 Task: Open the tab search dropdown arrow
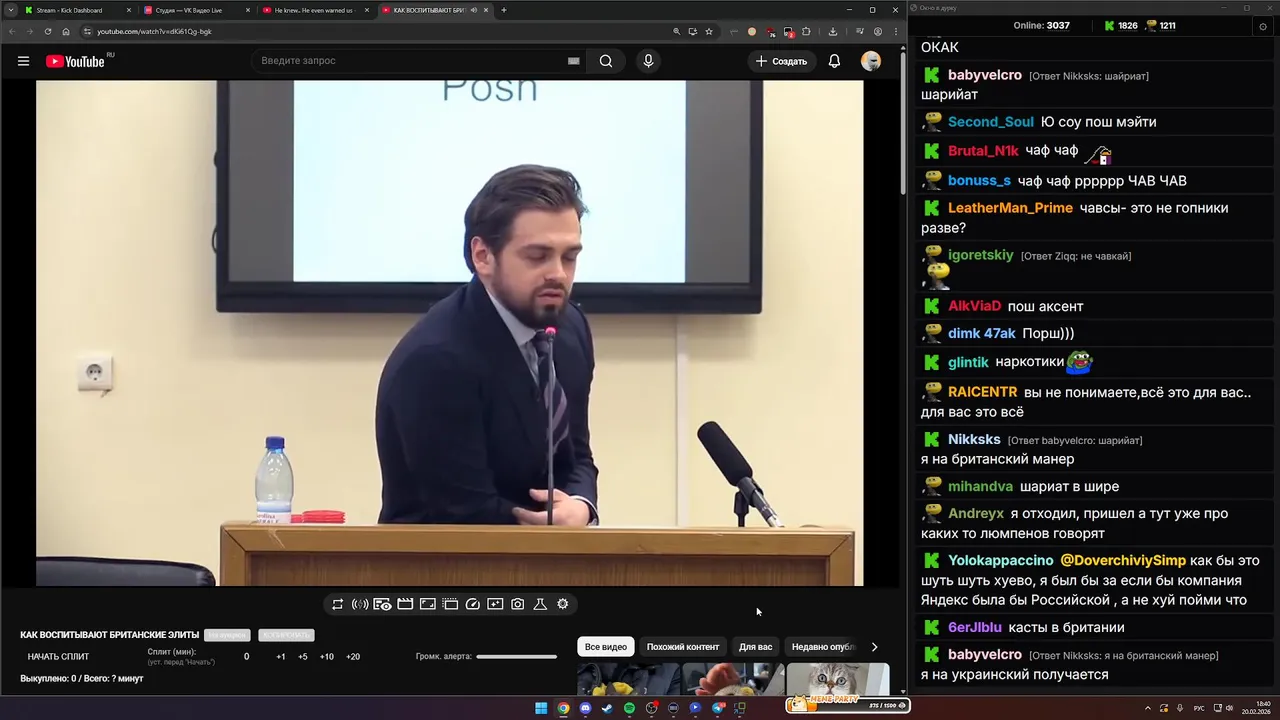pyautogui.click(x=10, y=10)
